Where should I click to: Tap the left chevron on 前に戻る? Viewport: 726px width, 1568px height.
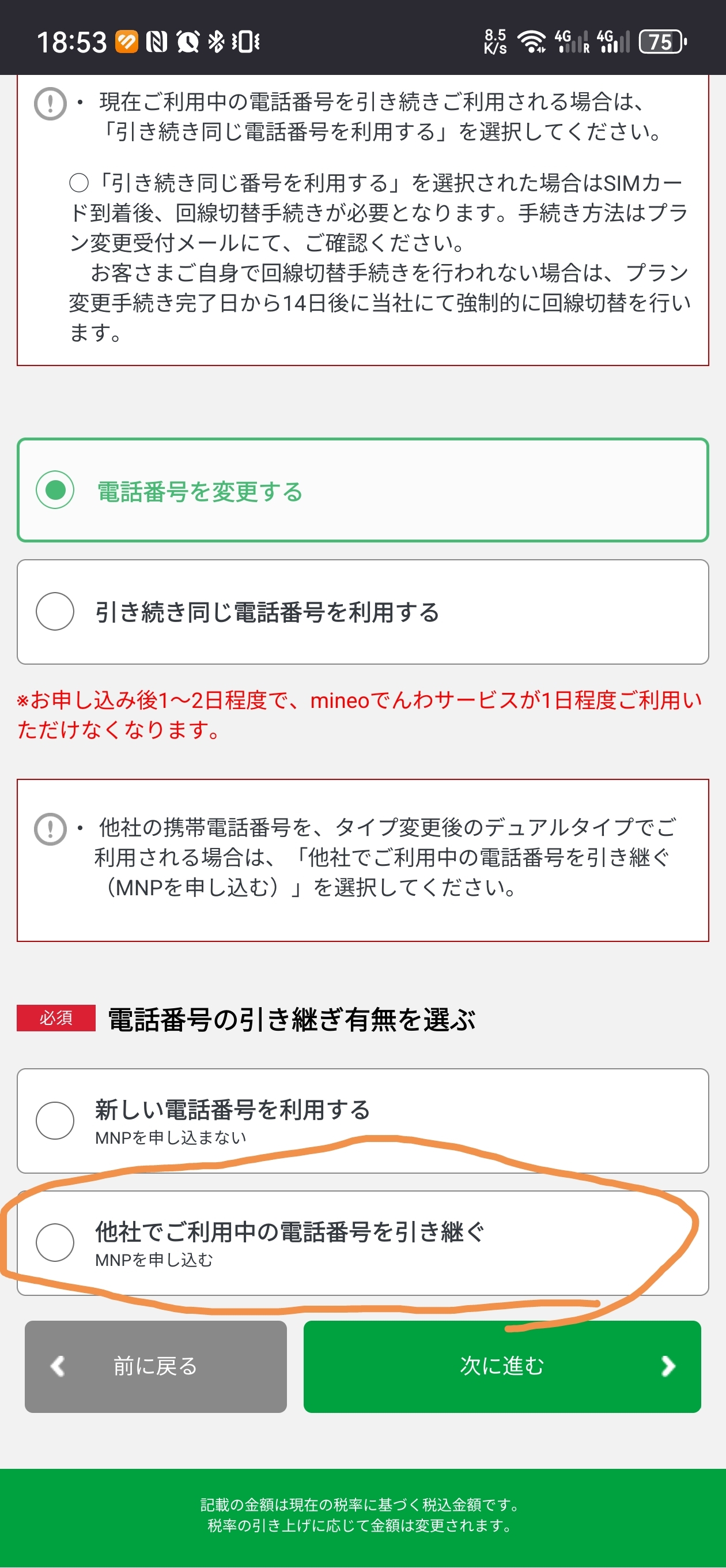(x=58, y=1366)
